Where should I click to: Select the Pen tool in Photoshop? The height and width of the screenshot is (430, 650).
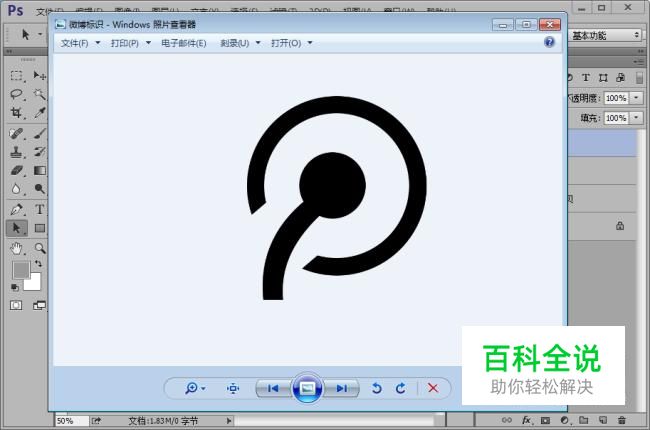click(x=16, y=209)
